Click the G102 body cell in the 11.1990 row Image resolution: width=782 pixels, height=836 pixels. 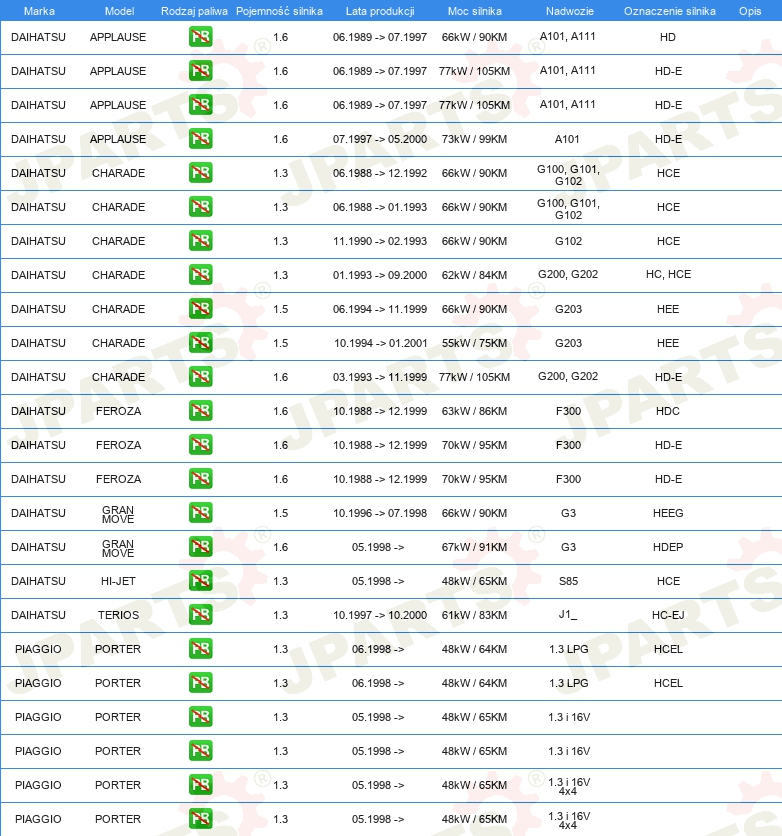pos(568,241)
